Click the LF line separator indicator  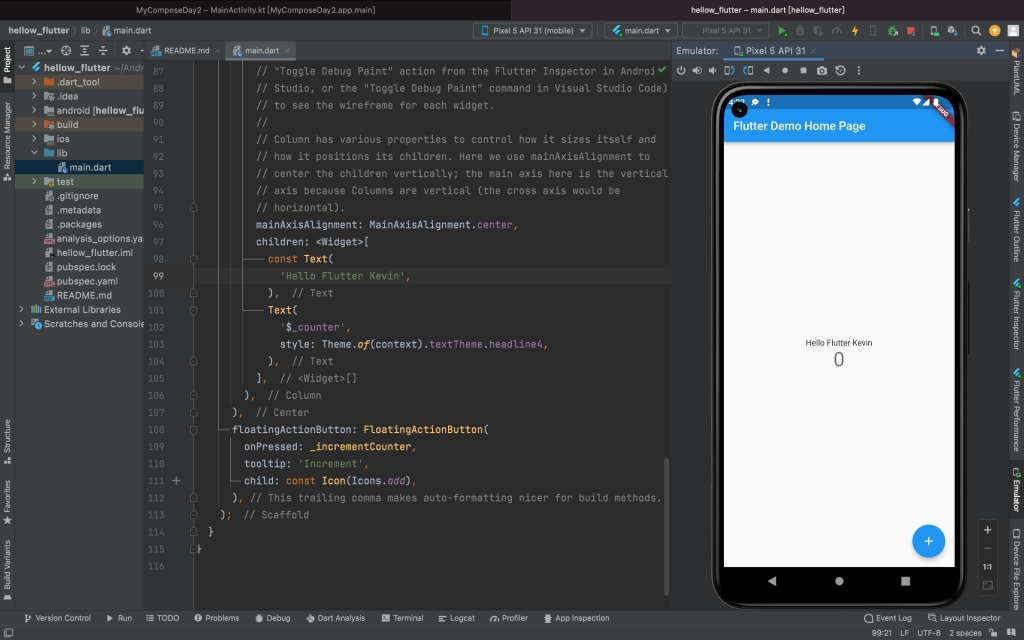pos(904,633)
